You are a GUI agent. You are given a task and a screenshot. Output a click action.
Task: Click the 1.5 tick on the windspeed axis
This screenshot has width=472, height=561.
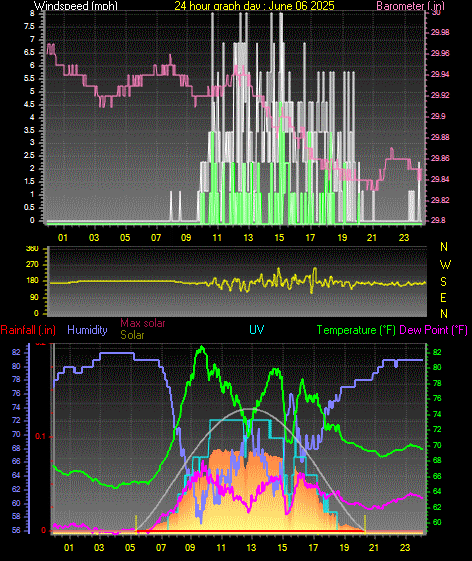[29, 181]
